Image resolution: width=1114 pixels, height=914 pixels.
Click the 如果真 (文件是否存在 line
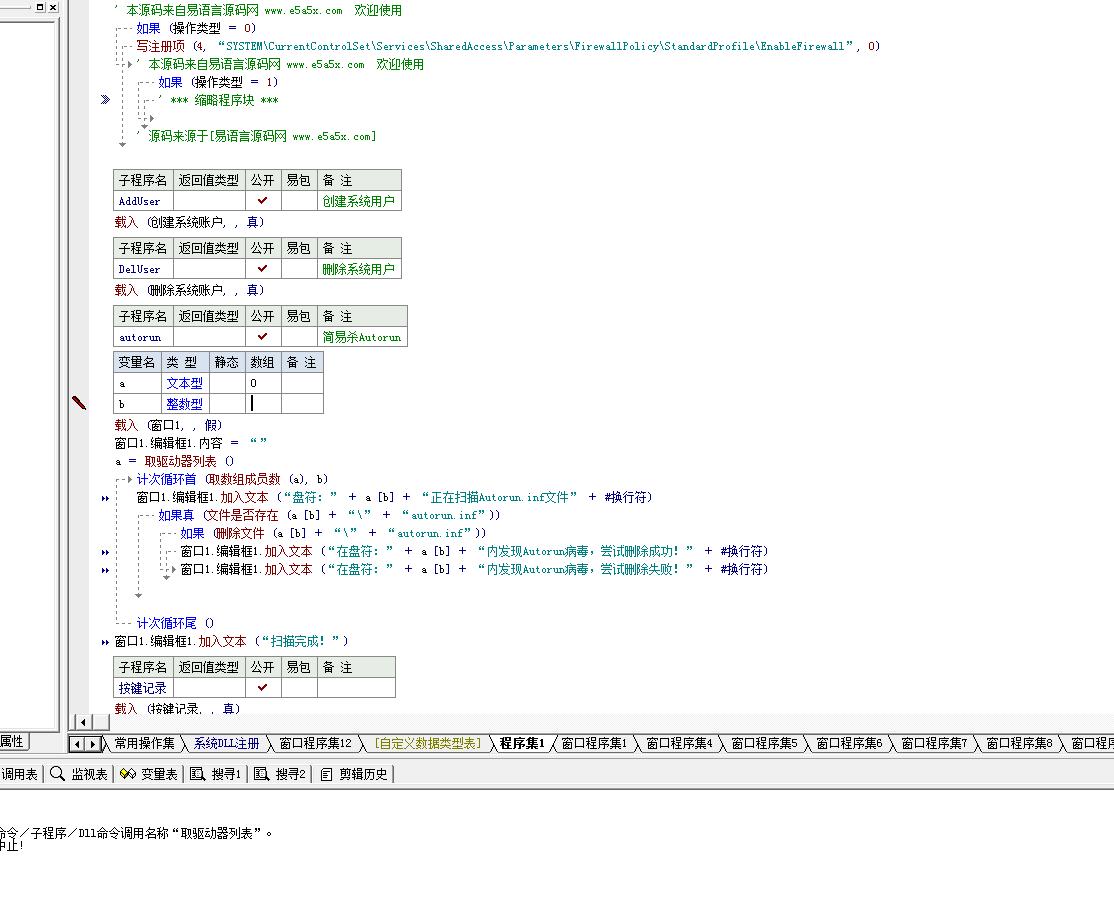330,515
